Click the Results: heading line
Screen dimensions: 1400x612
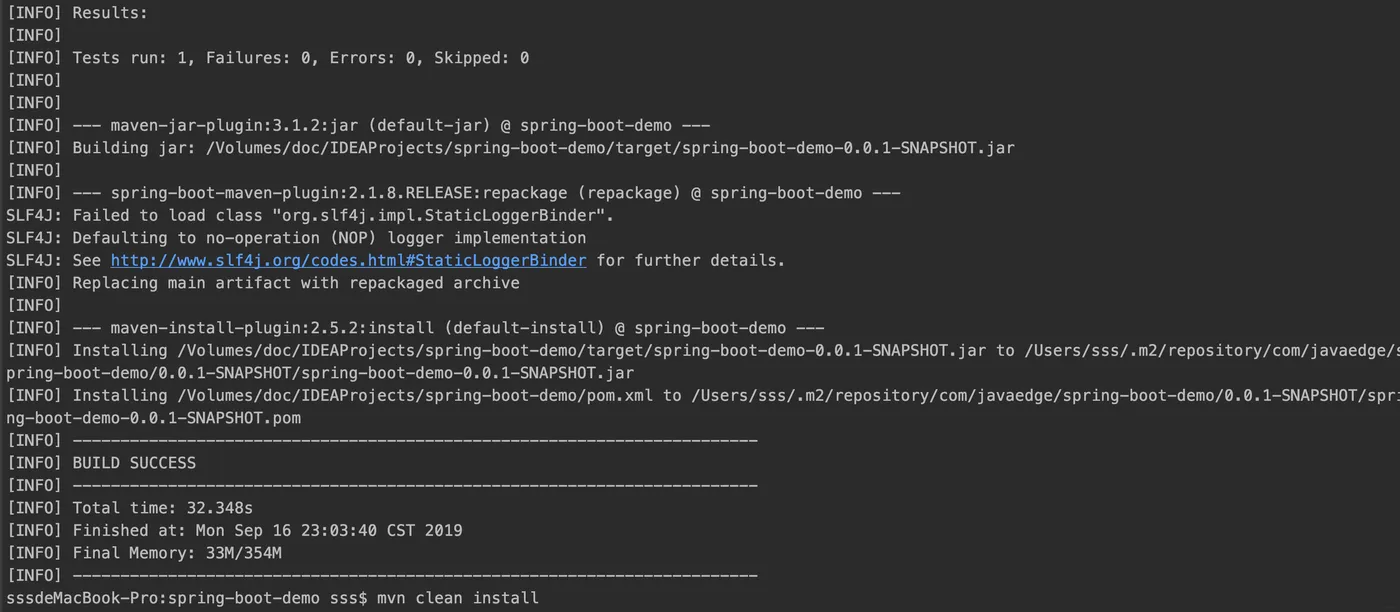tap(110, 13)
